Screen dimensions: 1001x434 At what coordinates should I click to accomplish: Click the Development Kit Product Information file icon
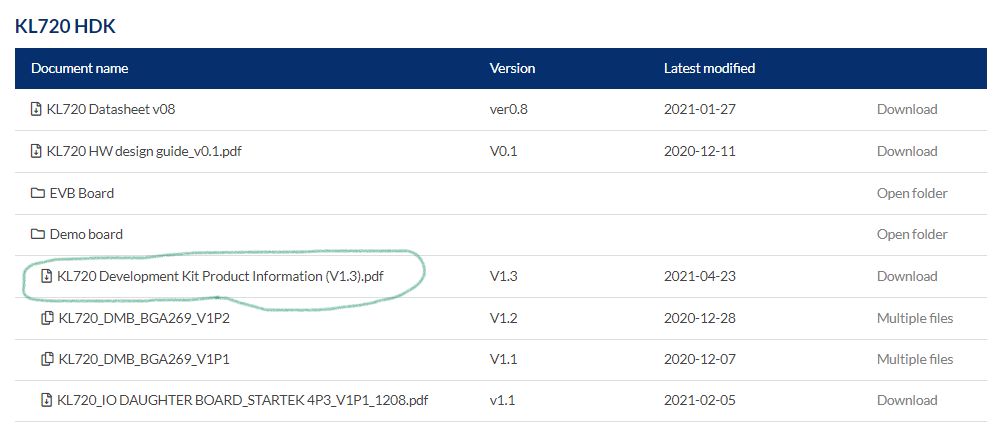tap(47, 276)
